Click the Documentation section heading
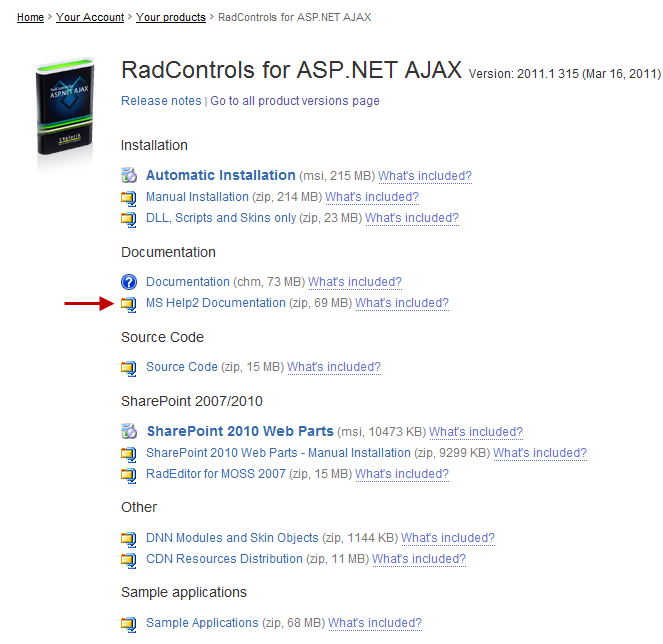This screenshot has width=663, height=644. [x=168, y=252]
